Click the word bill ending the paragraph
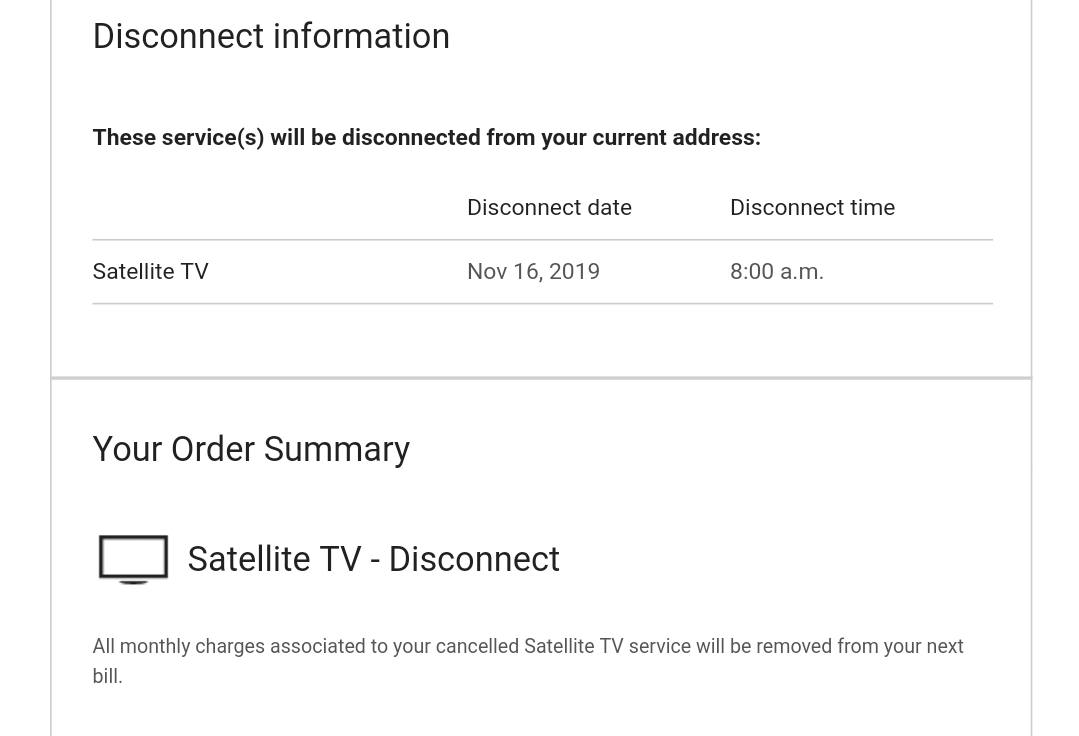This screenshot has width=1079, height=736. pyautogui.click(x=107, y=676)
